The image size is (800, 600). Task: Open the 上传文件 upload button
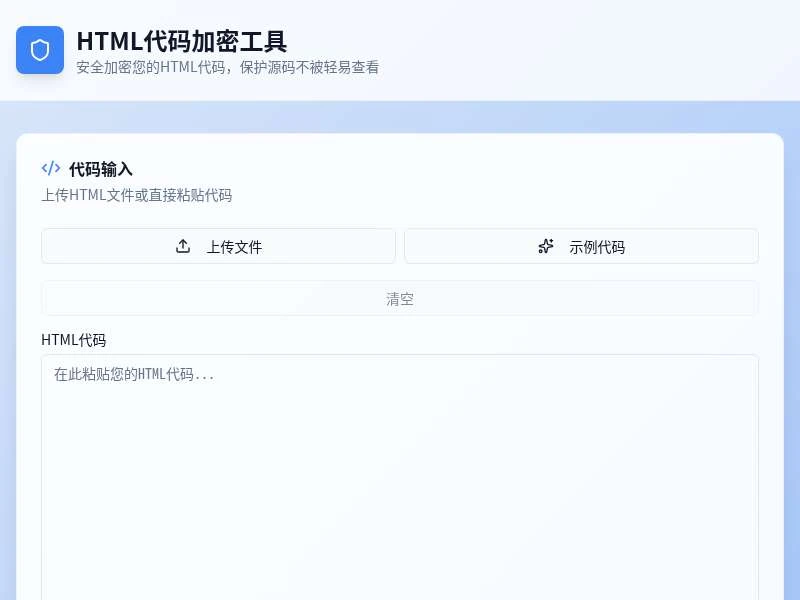click(218, 246)
